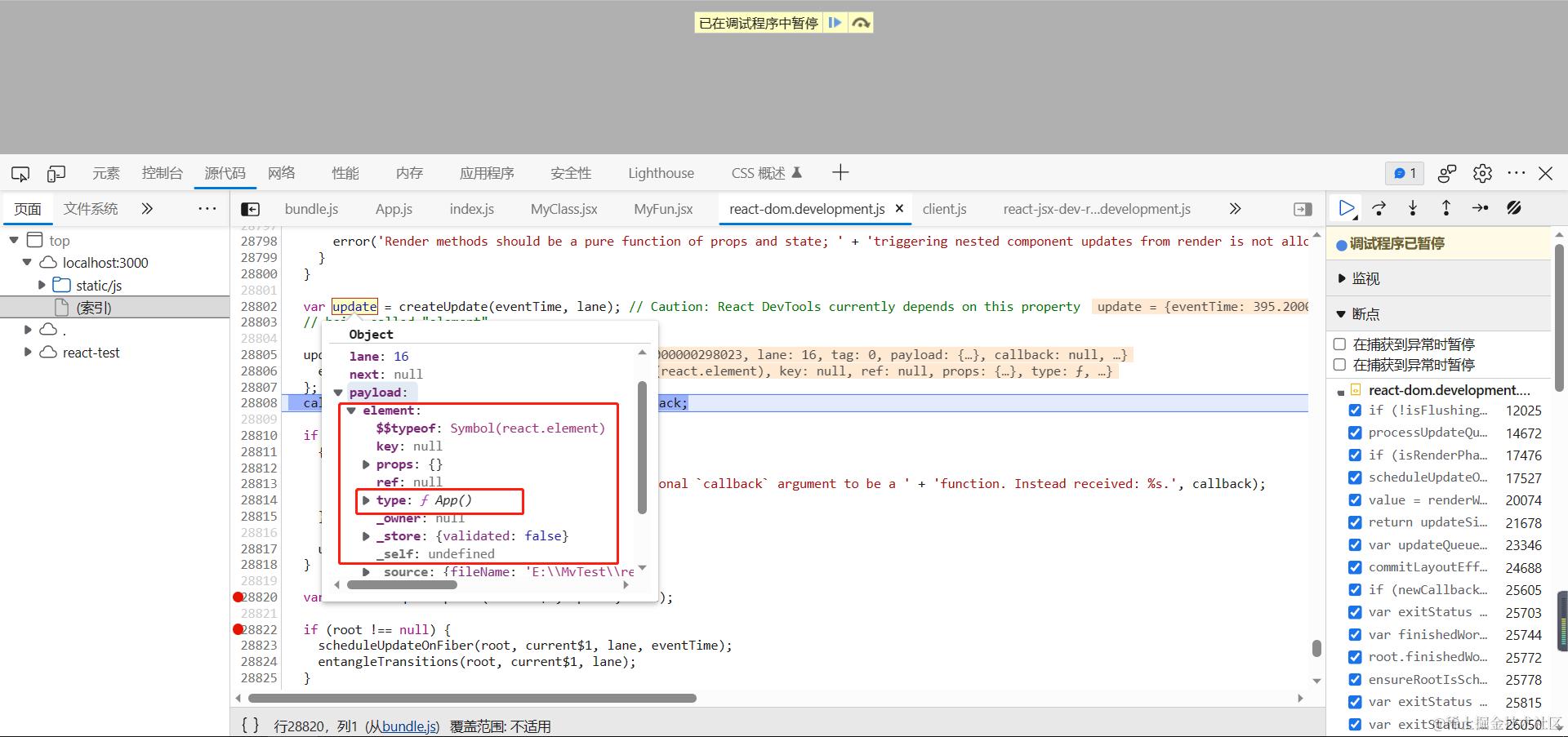Viewport: 1568px width, 737px height.
Task: Toggle the debugger sidebar icon
Action: pos(1303,209)
